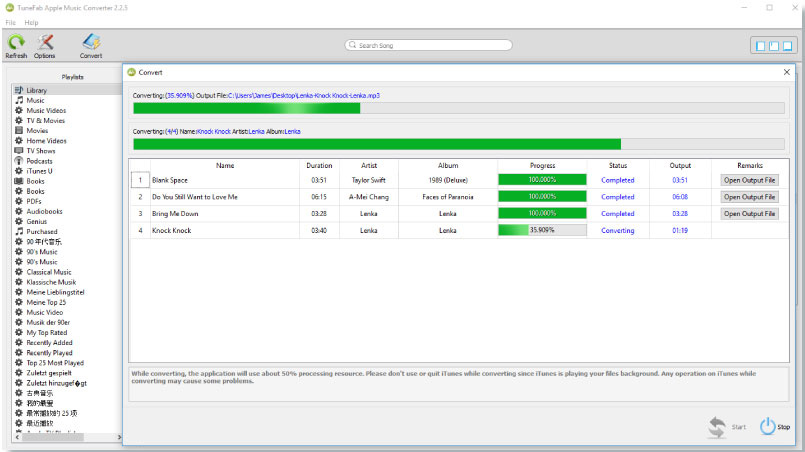This screenshot has width=805, height=452.
Task: Select the third layout view icon
Action: (787, 46)
